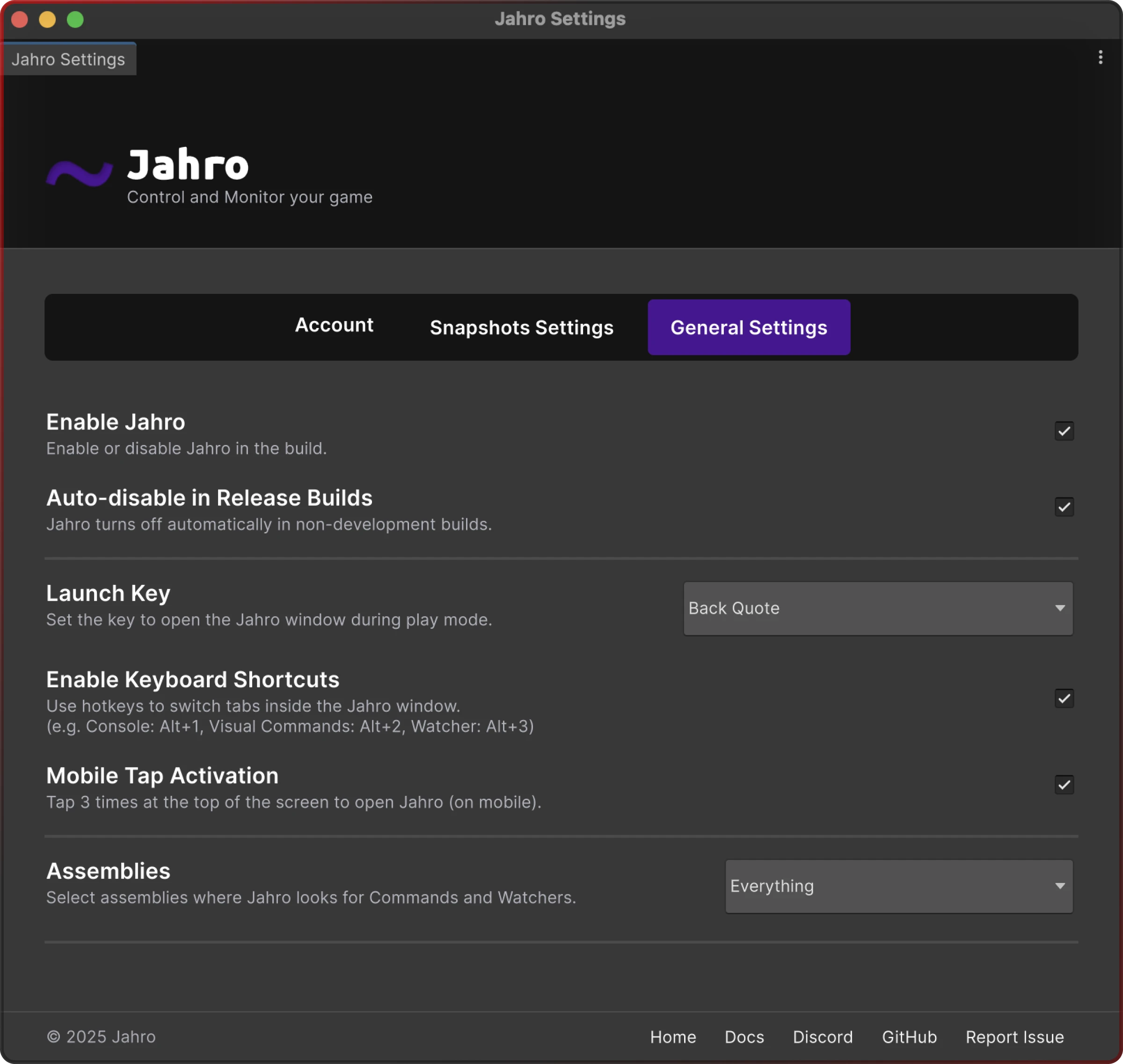1123x1064 pixels.
Task: Select the General Settings tab
Action: (749, 327)
